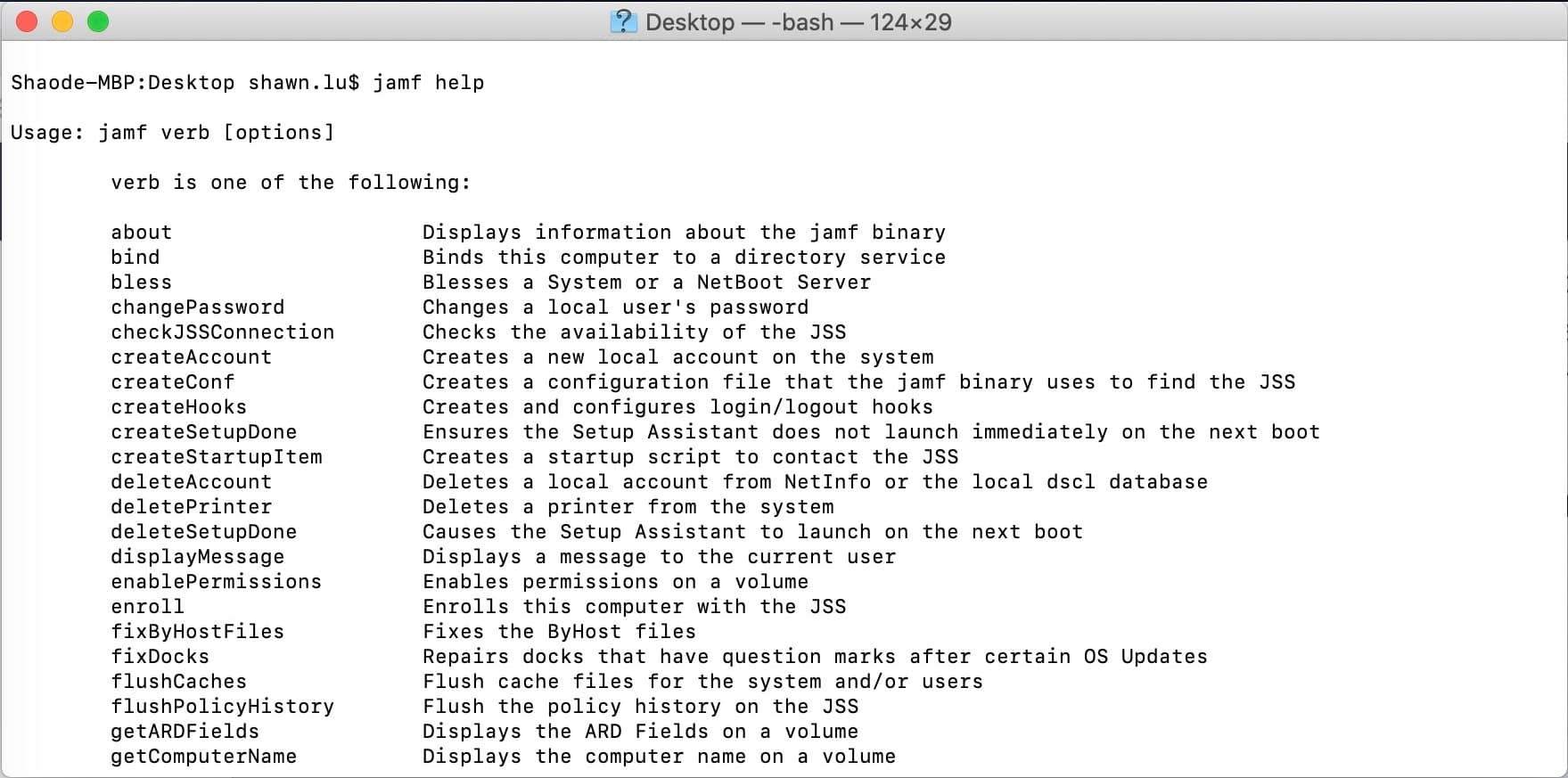Screen dimensions: 1568x778
Task: Click the 'about' verb in left column
Action: (x=141, y=233)
